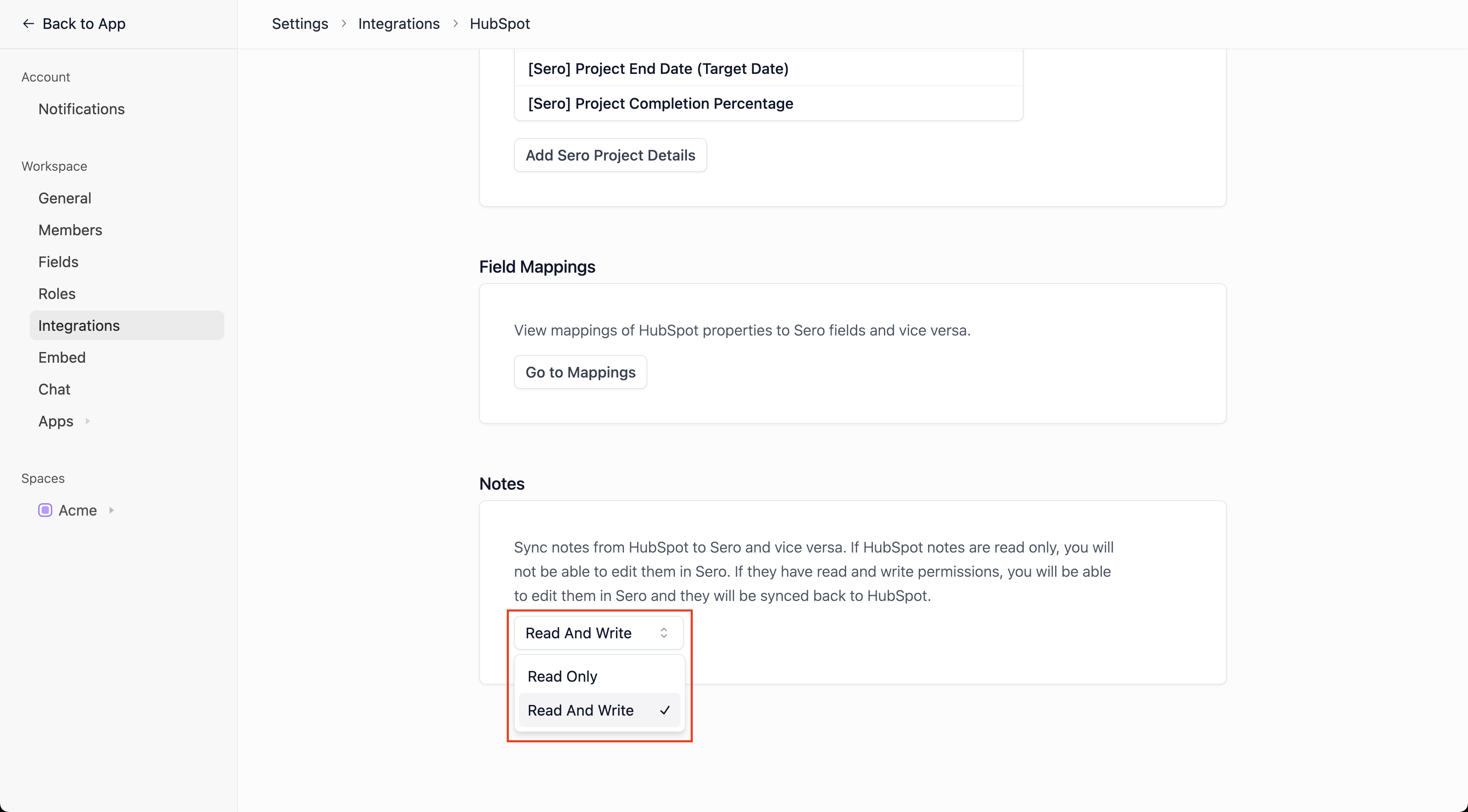The image size is (1468, 812).
Task: Go to General workspace settings
Action: click(65, 198)
